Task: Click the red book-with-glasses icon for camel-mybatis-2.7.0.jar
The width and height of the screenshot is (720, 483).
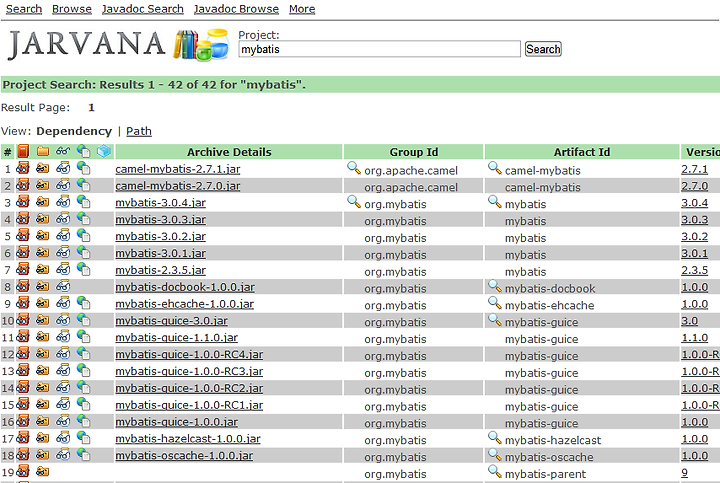Action: tap(22, 185)
